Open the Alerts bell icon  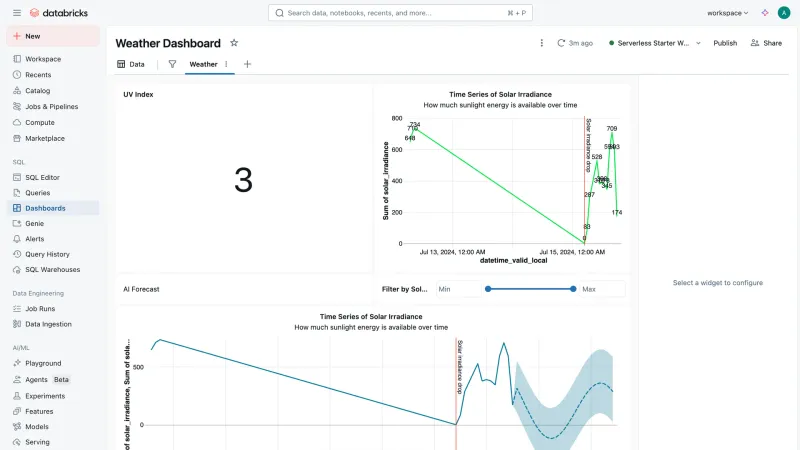pyautogui.click(x=17, y=239)
